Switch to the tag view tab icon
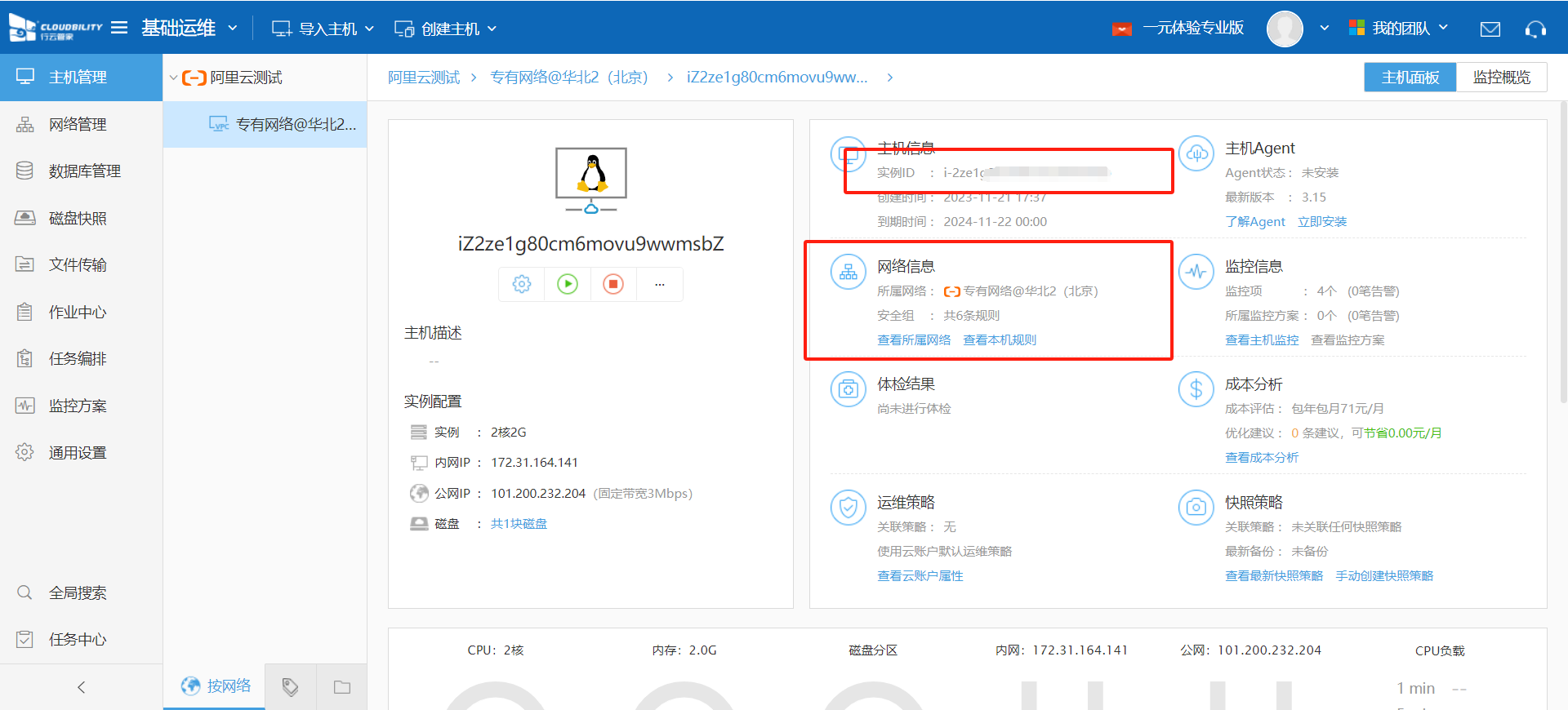 coord(290,687)
